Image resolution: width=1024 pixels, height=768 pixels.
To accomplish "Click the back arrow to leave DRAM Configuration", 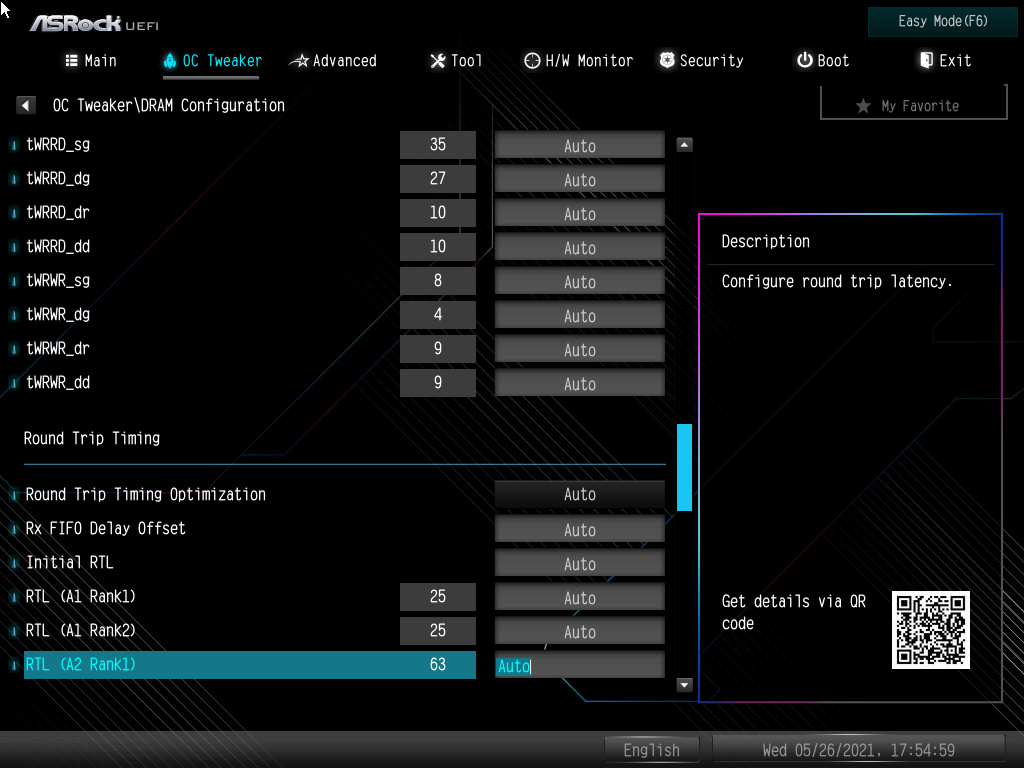I will [x=25, y=104].
